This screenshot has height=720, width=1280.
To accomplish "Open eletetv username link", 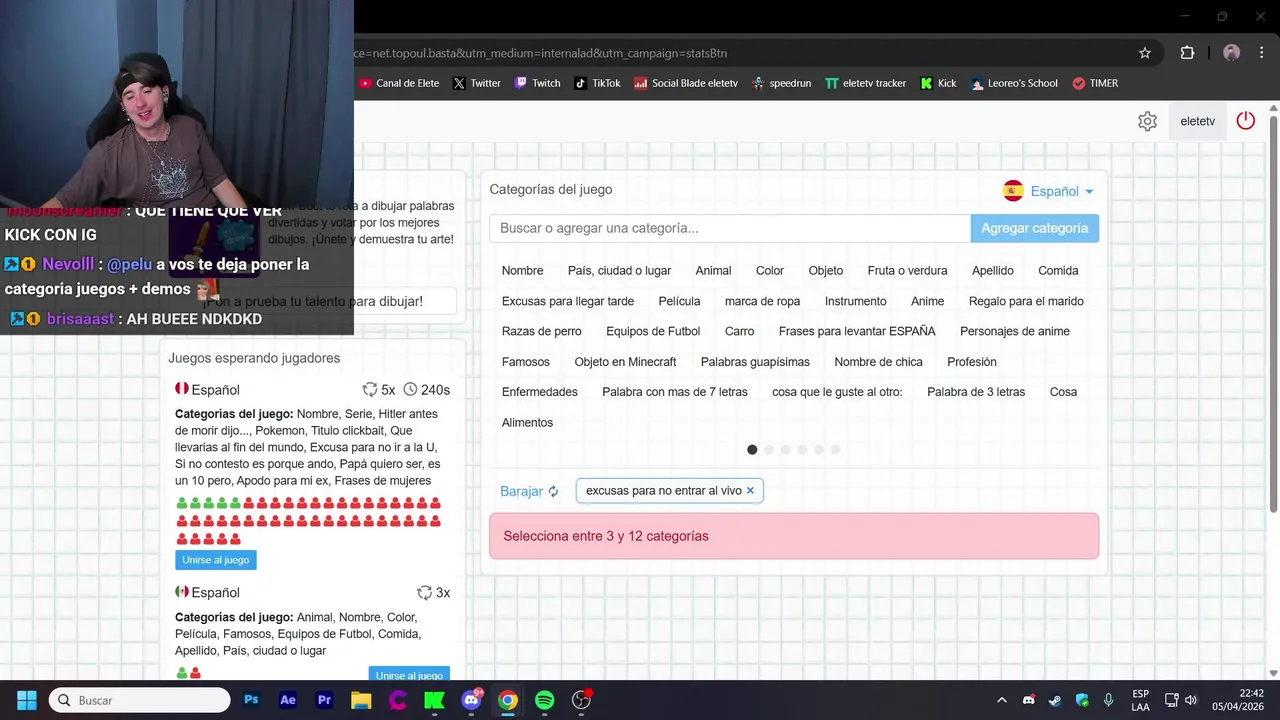I will click(x=1198, y=121).
